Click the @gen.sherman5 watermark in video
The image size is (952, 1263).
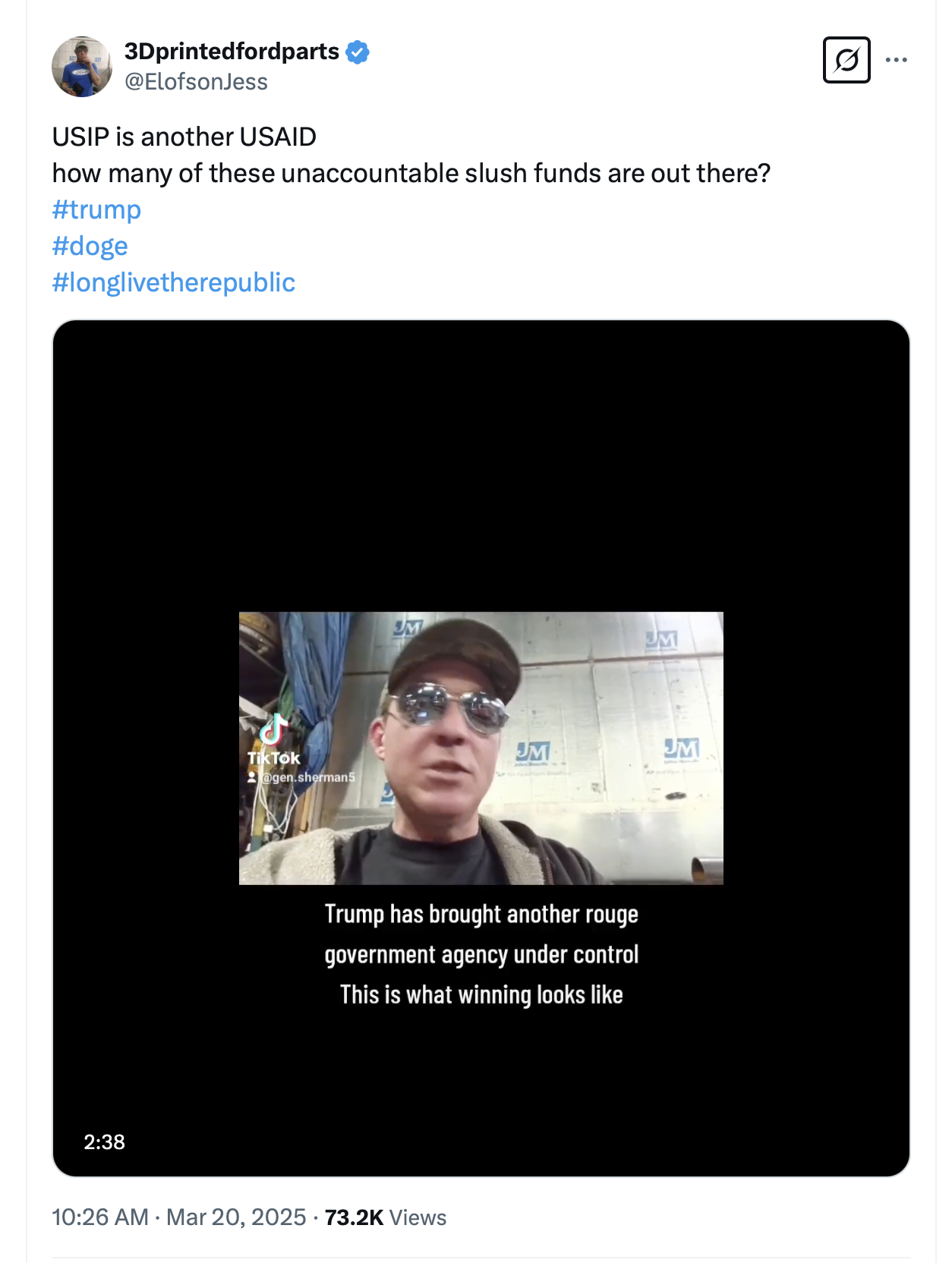pos(307,777)
